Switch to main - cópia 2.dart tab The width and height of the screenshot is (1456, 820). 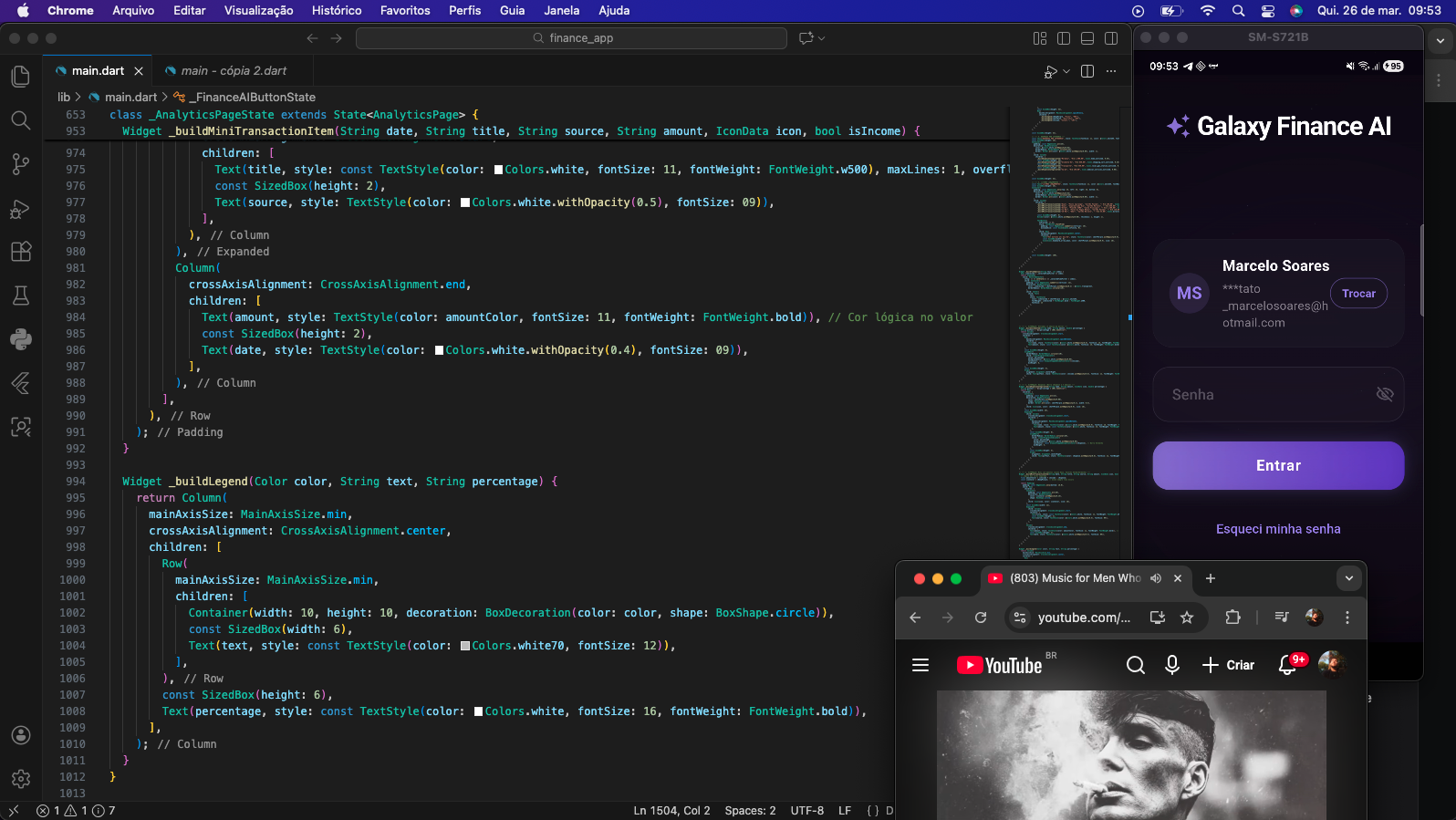tap(233, 71)
